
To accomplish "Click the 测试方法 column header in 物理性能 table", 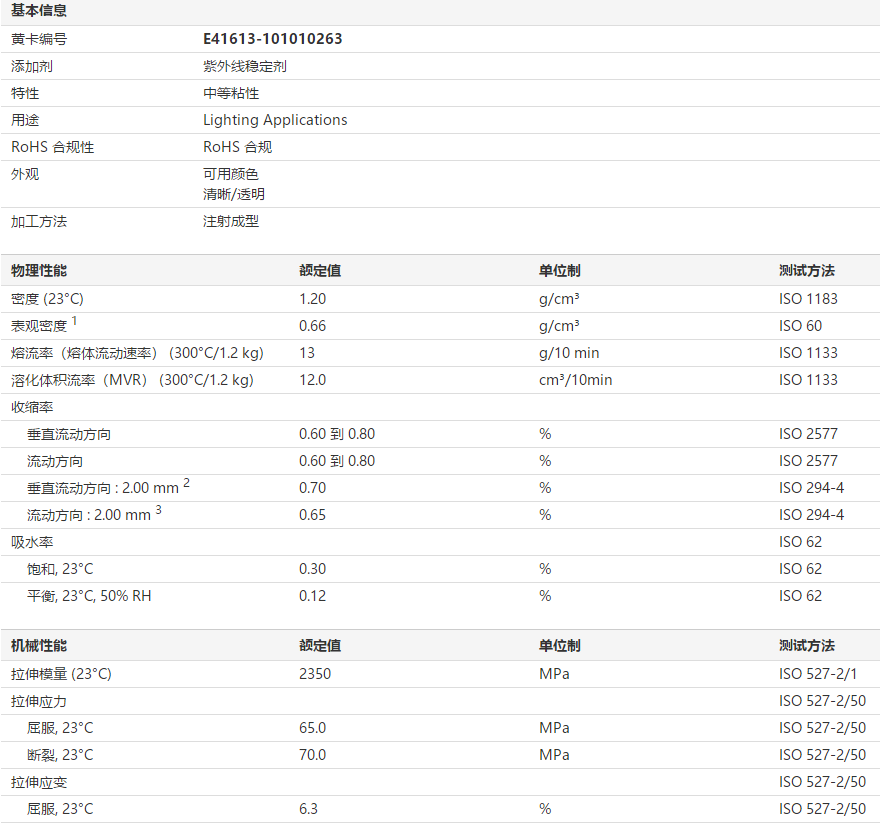I will 806,271.
